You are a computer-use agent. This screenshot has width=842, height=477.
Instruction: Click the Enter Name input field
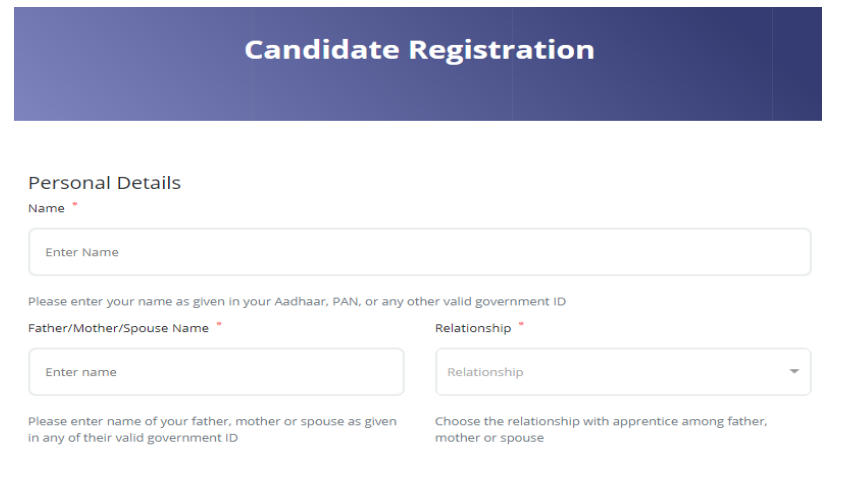pos(419,252)
